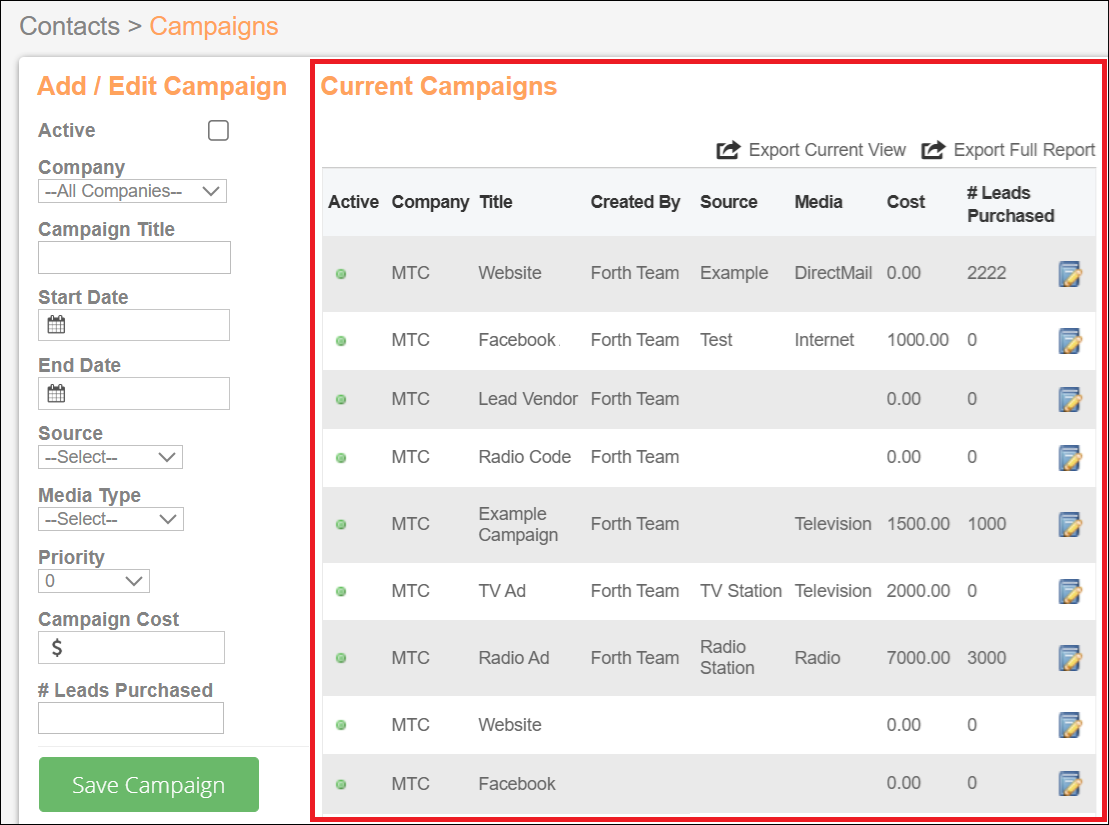This screenshot has width=1109, height=825.
Task: Tick the Active checkbox
Action: click(x=219, y=130)
